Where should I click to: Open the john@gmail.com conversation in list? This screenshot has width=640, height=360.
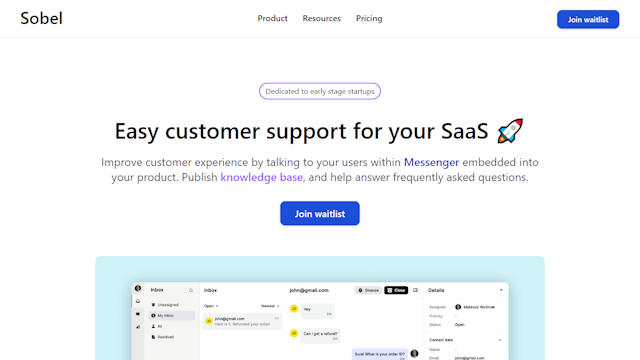[x=242, y=321]
